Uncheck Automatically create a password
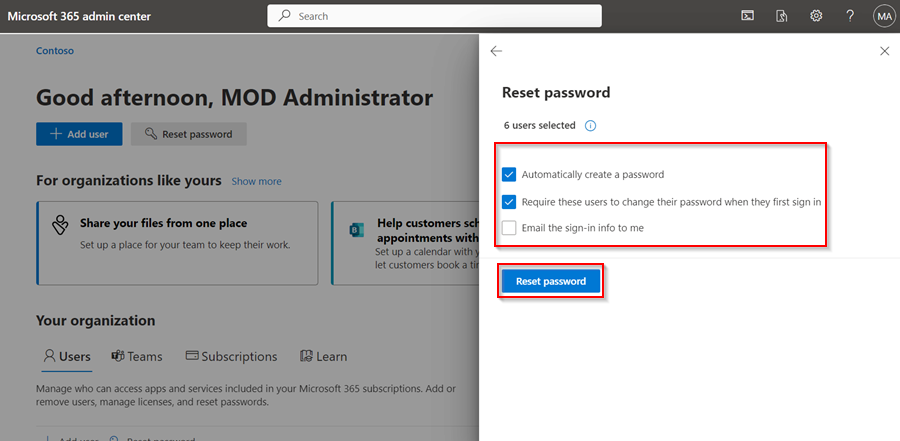The height and width of the screenshot is (441, 900). [x=509, y=174]
